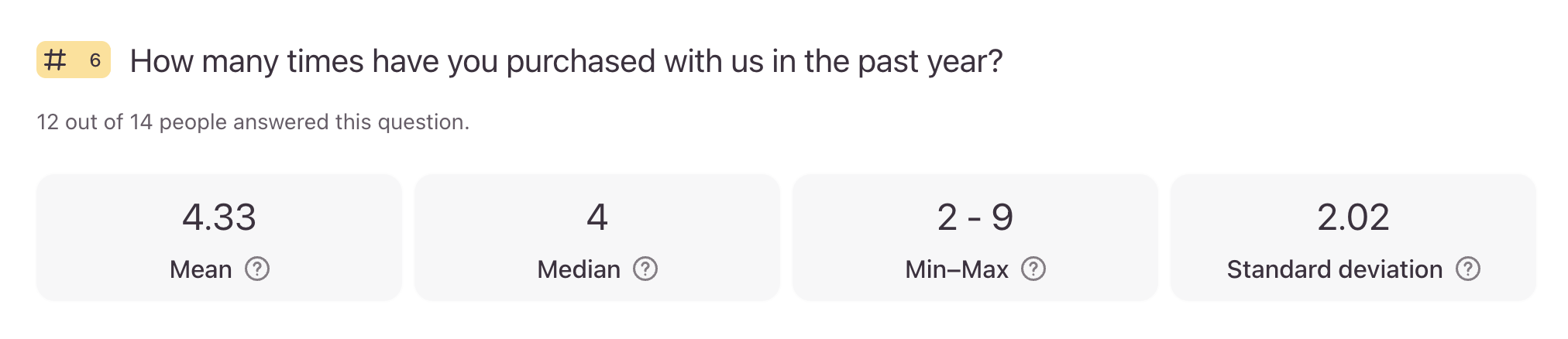Screen dimensions: 1568x339
Task: Click the '12 out of 14 people answered' text
Action: pyautogui.click(x=253, y=122)
